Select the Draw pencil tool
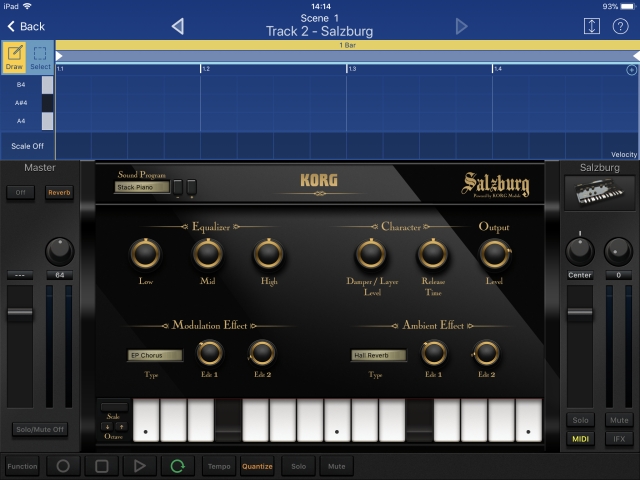The image size is (640, 480). click(x=14, y=56)
